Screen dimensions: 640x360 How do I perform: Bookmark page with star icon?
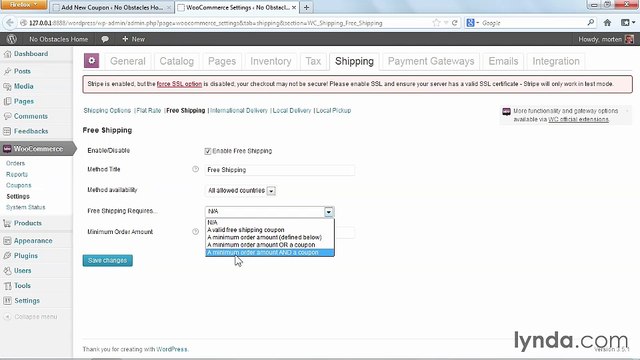436,23
